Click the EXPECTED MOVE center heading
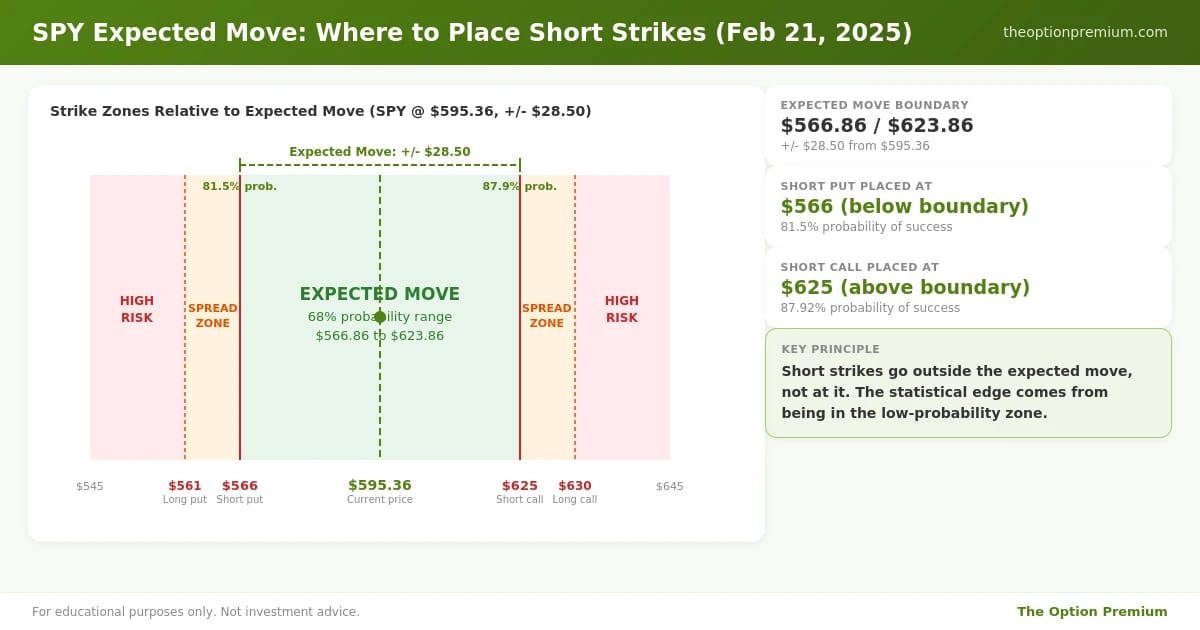The height and width of the screenshot is (630, 1200). (x=380, y=294)
